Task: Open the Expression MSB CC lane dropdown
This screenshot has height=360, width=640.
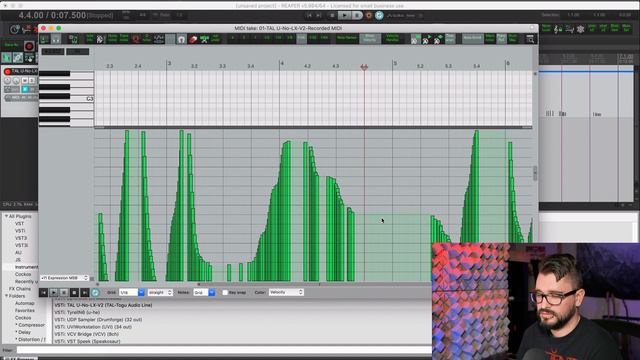Action: 64,278
